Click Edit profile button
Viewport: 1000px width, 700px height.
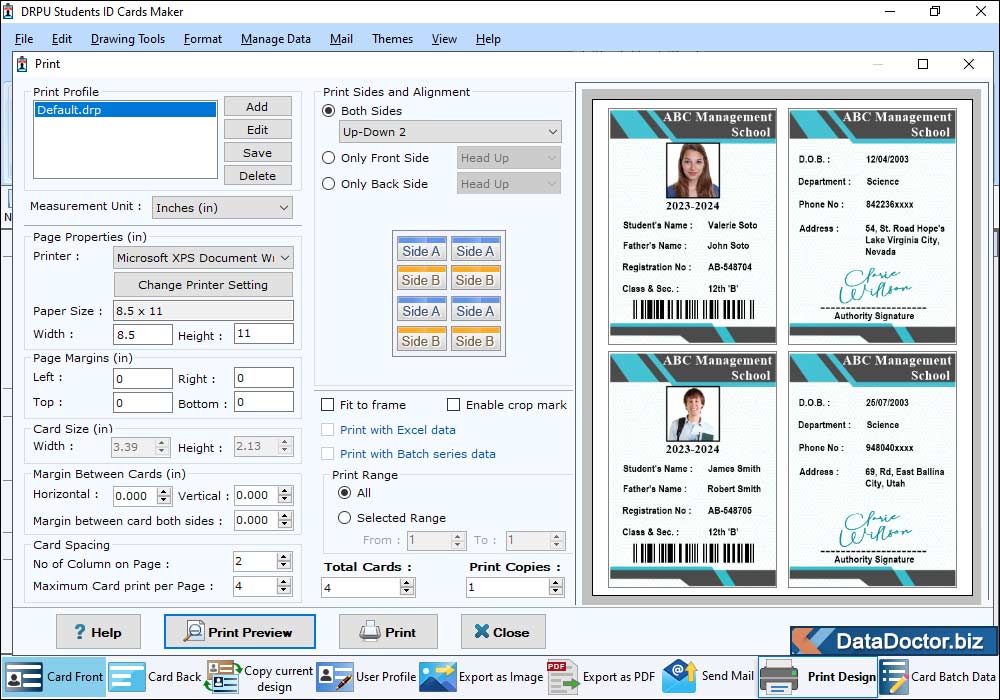tap(258, 129)
